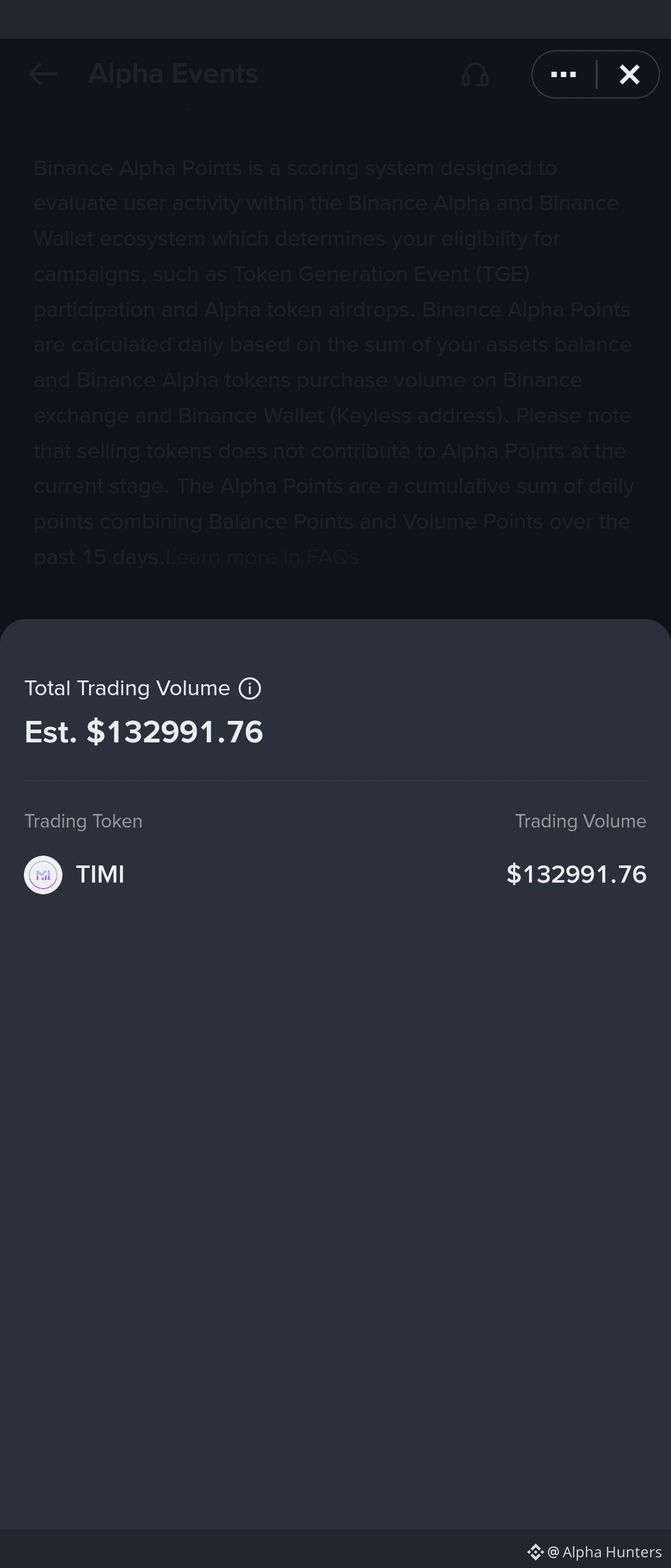Click the Trading Token column header

[x=83, y=821]
